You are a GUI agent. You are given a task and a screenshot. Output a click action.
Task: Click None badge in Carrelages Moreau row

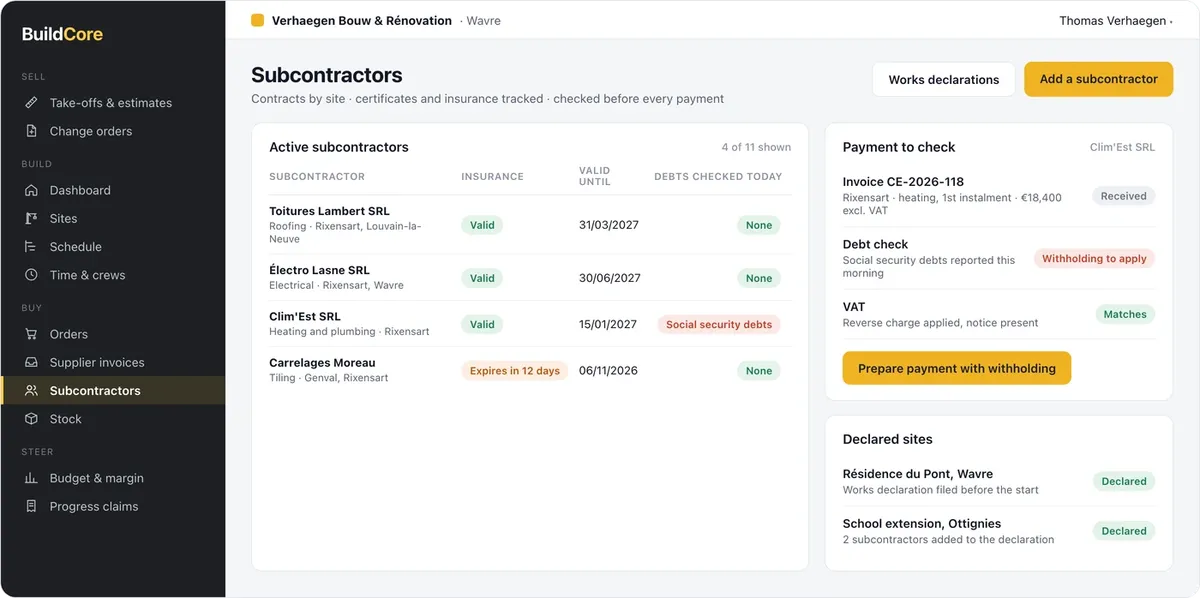[x=759, y=370]
